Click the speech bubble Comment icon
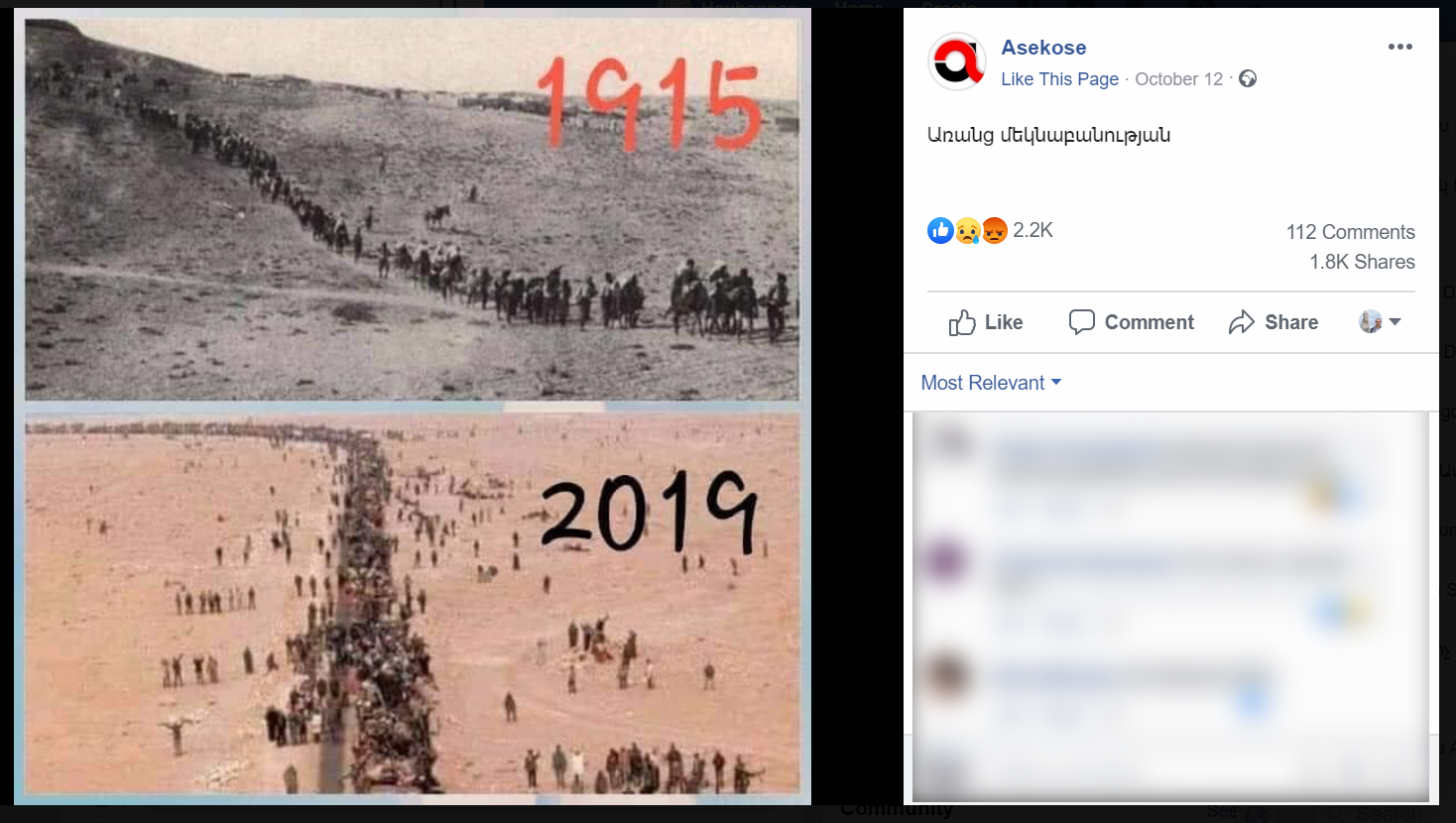 (x=1081, y=322)
